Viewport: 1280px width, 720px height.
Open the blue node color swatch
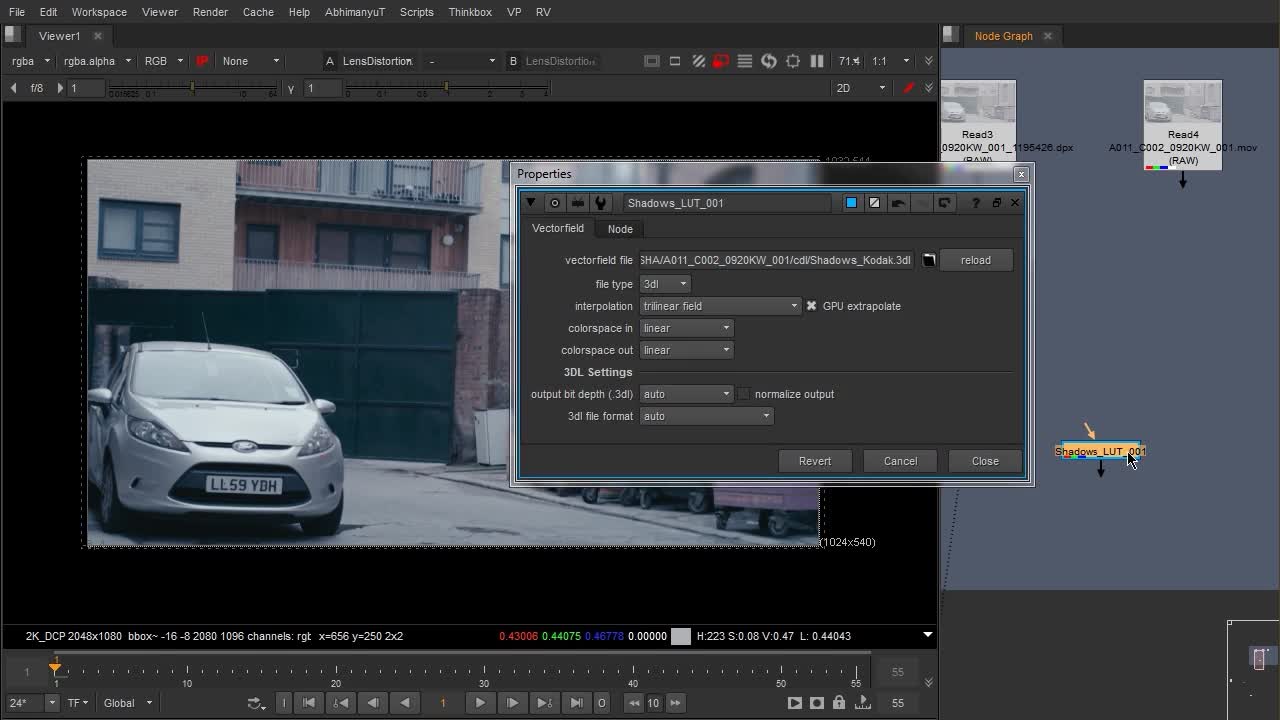coord(851,203)
